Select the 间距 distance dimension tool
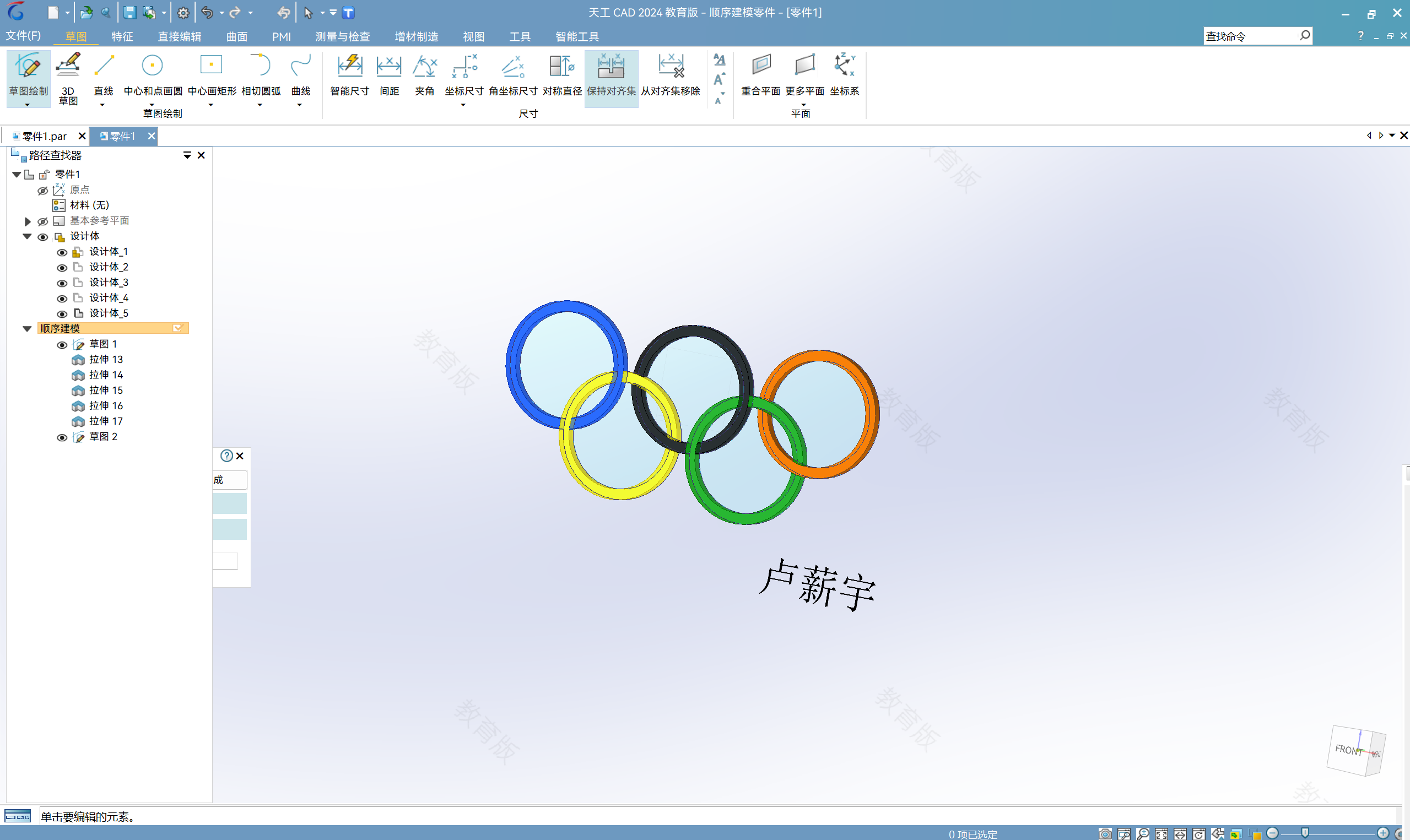The height and width of the screenshot is (840, 1410). tap(390, 76)
